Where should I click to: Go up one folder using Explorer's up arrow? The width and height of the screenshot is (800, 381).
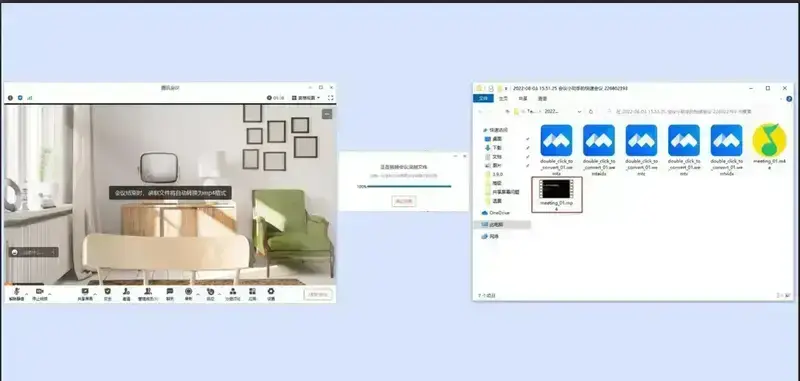507,111
